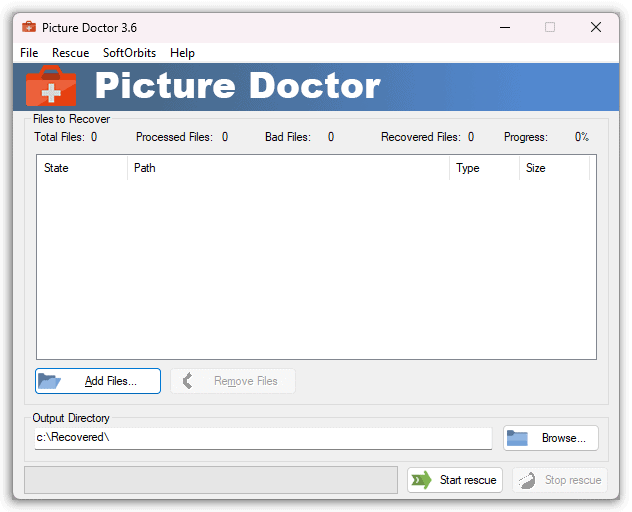This screenshot has height=512, width=632.
Task: Click Browse... to choose output folder
Action: coord(551,438)
